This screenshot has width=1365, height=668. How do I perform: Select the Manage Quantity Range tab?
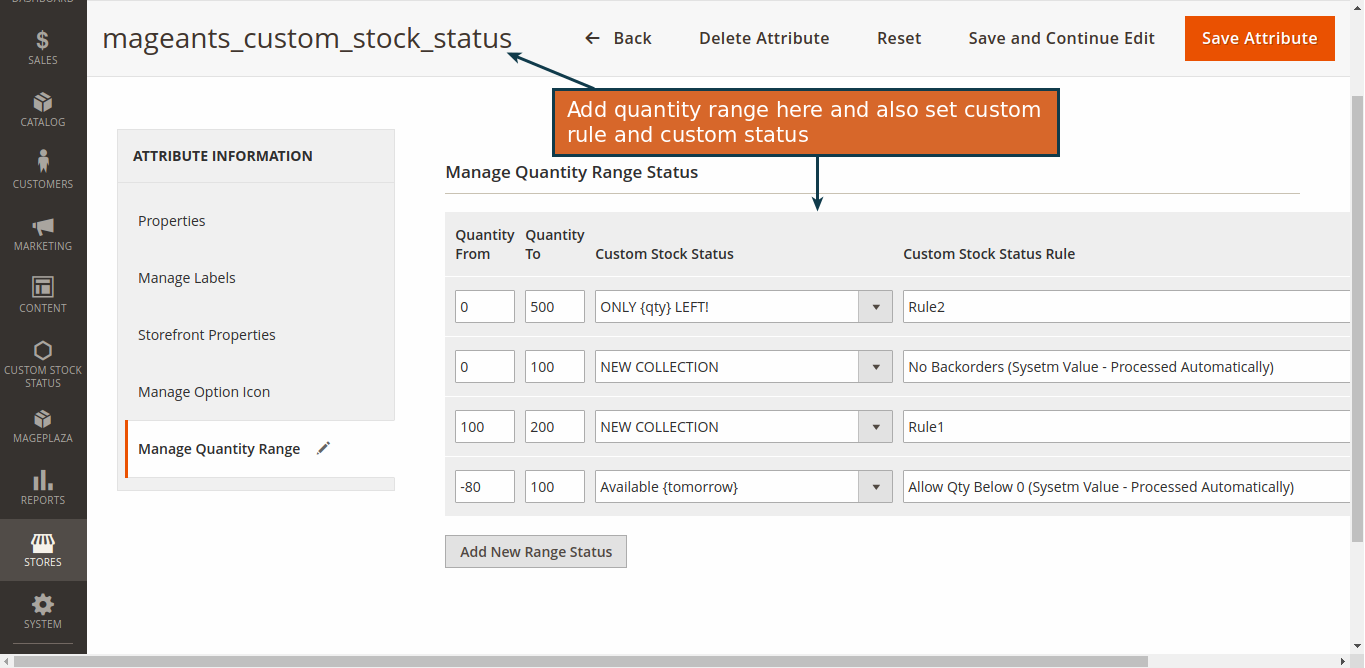(x=259, y=449)
